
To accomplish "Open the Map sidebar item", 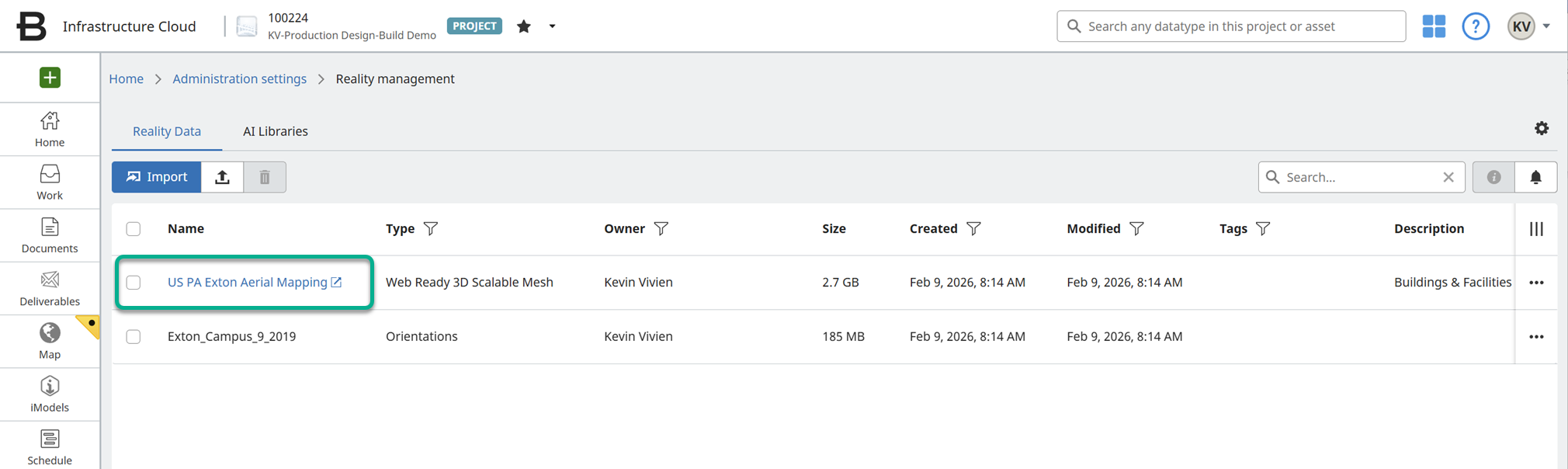I will pyautogui.click(x=50, y=342).
